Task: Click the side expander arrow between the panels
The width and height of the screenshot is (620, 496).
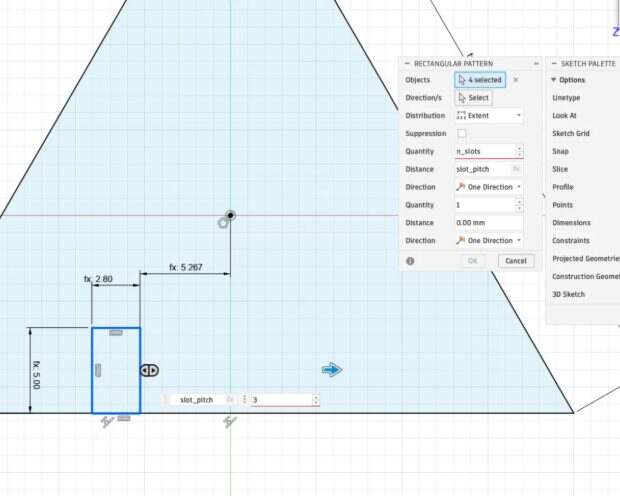Action: coord(544,196)
